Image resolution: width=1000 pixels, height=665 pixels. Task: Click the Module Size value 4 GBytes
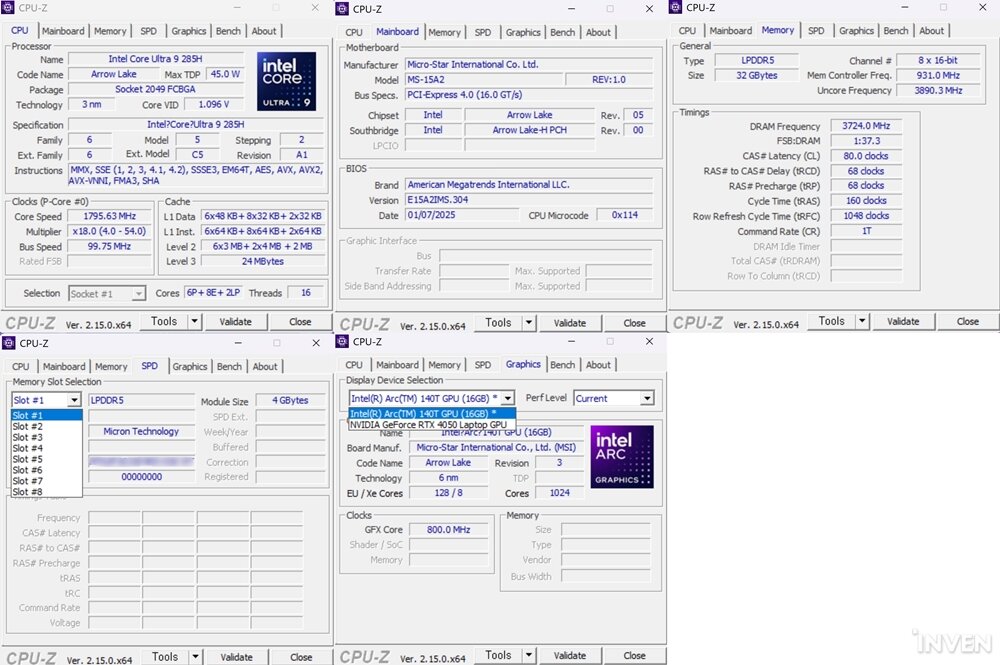coord(290,400)
